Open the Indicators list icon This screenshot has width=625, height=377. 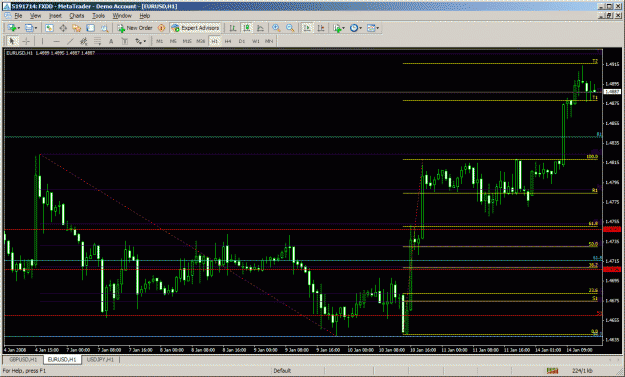tap(337, 28)
